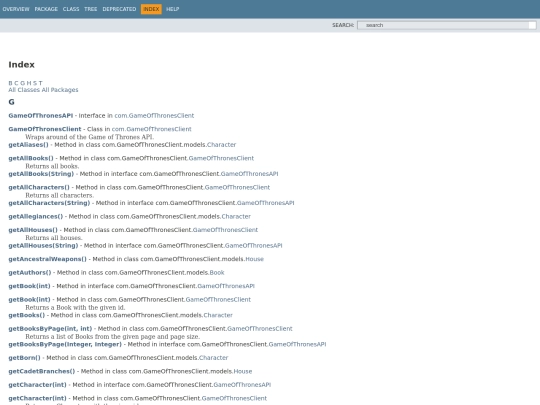Open the getAllBooks(String) method link
Viewport: 540px width, 405px height.
(x=41, y=174)
